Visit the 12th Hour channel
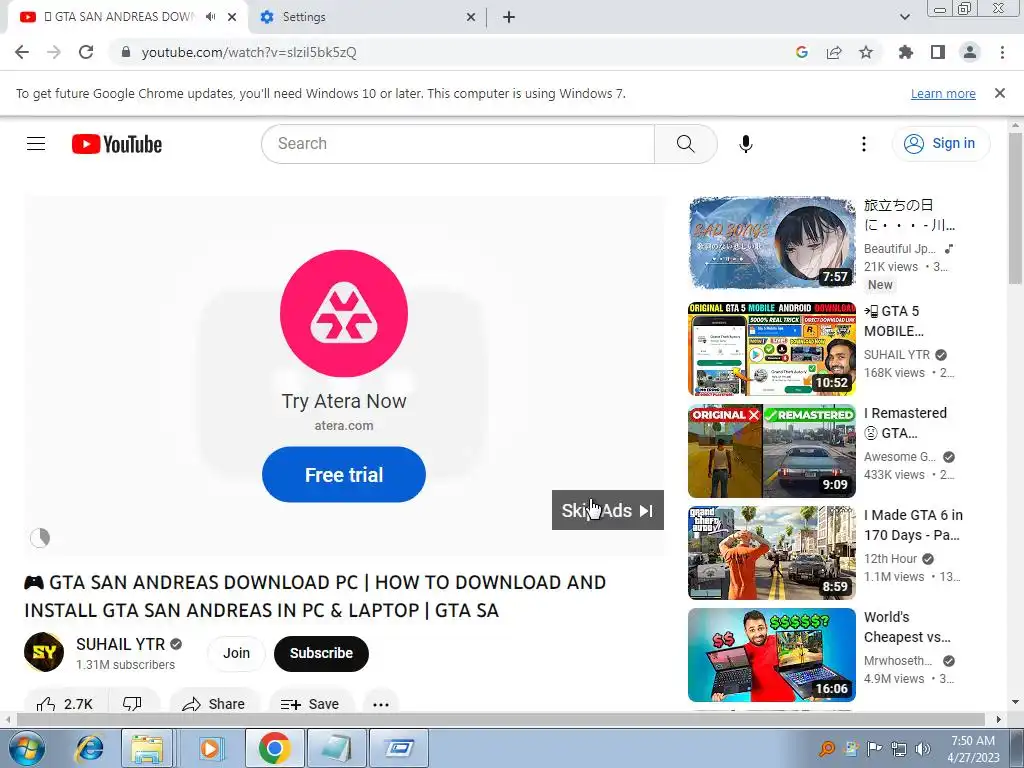 click(891, 559)
